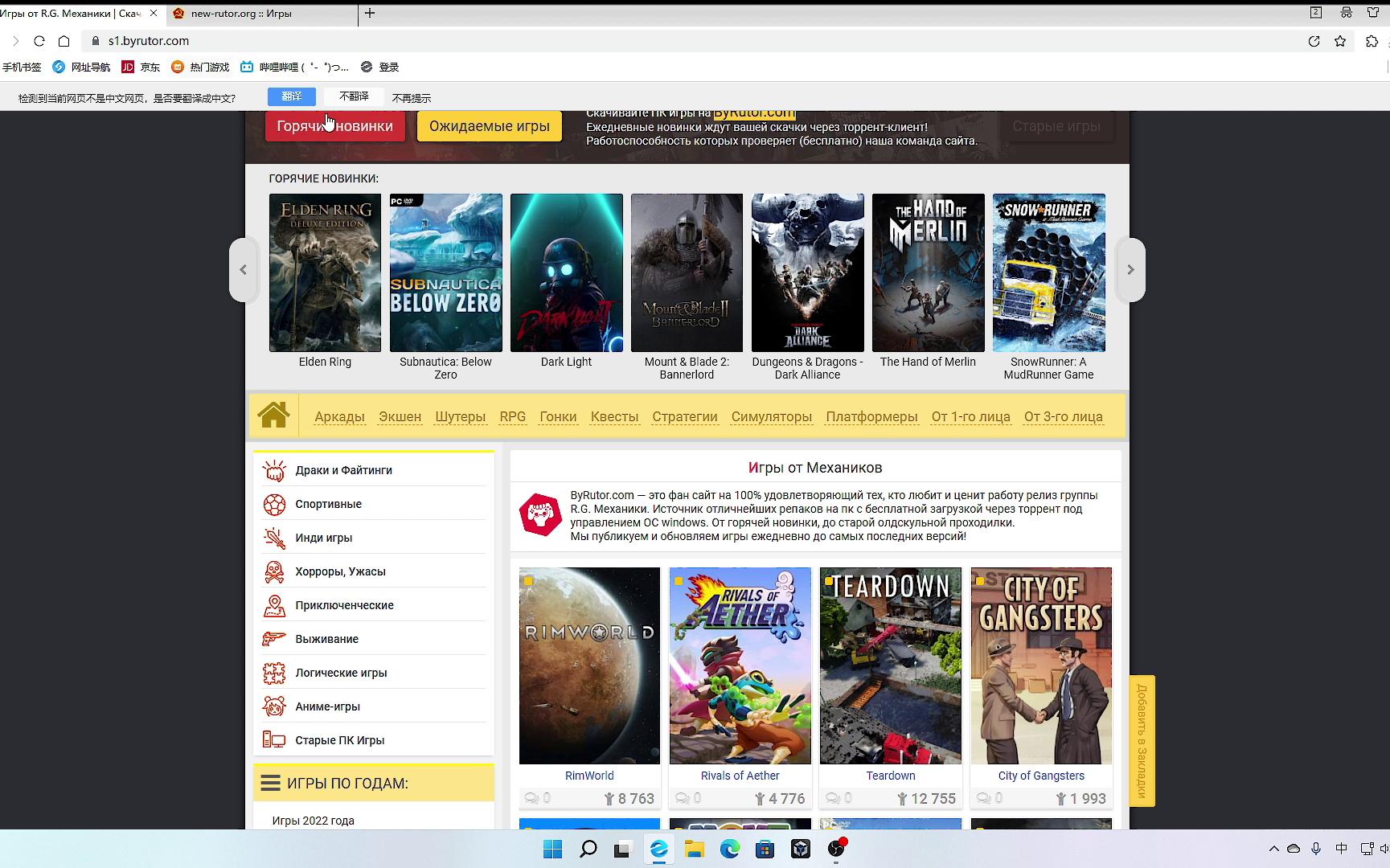Open Windows taskbar search
Viewport: 1390px width, 868px height.
click(x=588, y=849)
